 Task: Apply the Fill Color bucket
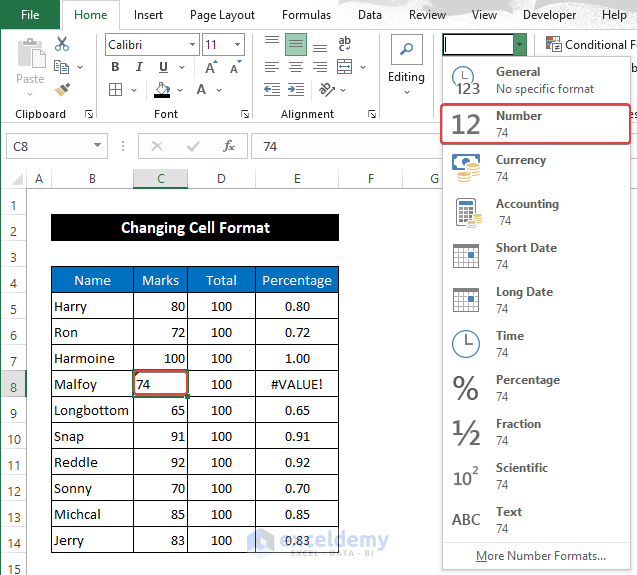pyautogui.click(x=162, y=90)
